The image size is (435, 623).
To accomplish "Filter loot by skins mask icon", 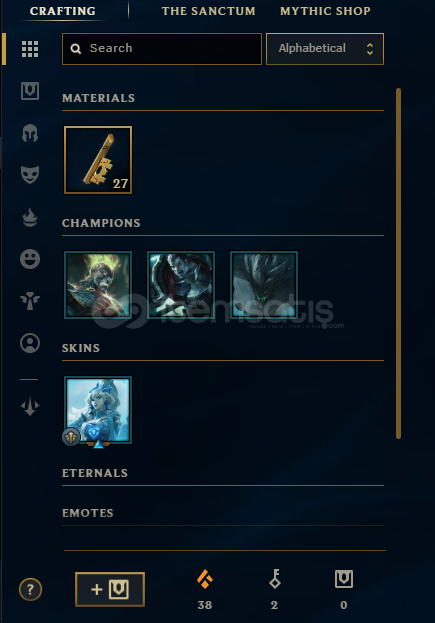I will 30,175.
